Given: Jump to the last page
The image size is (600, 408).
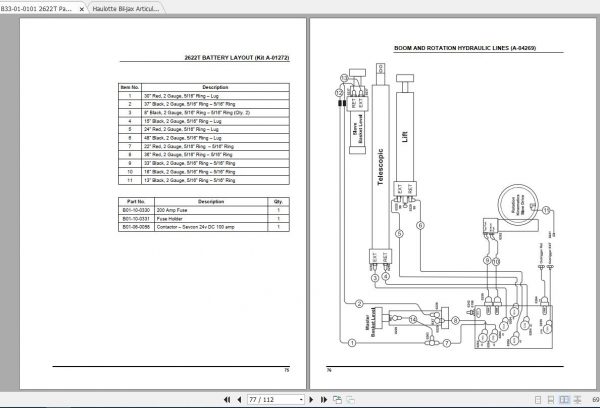Looking at the screenshot, I should [324, 400].
